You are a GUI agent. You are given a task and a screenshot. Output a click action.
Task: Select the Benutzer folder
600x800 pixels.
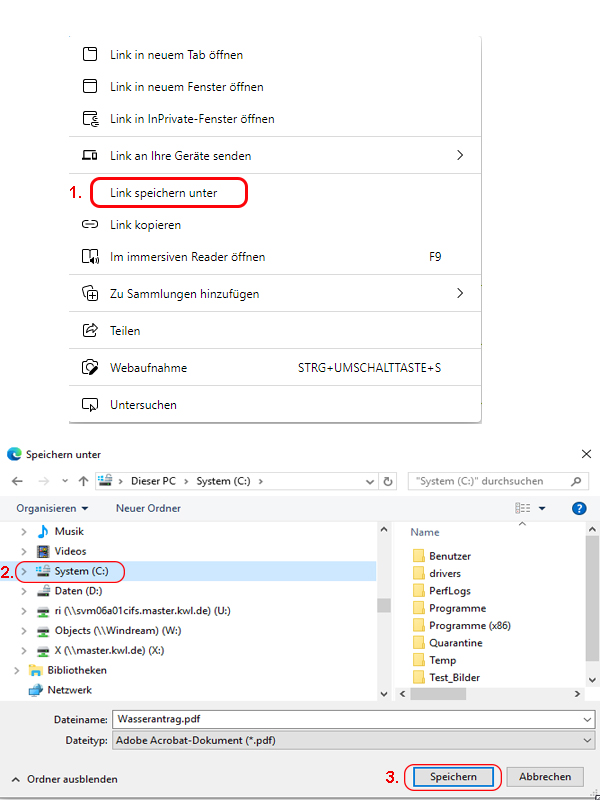coord(449,556)
